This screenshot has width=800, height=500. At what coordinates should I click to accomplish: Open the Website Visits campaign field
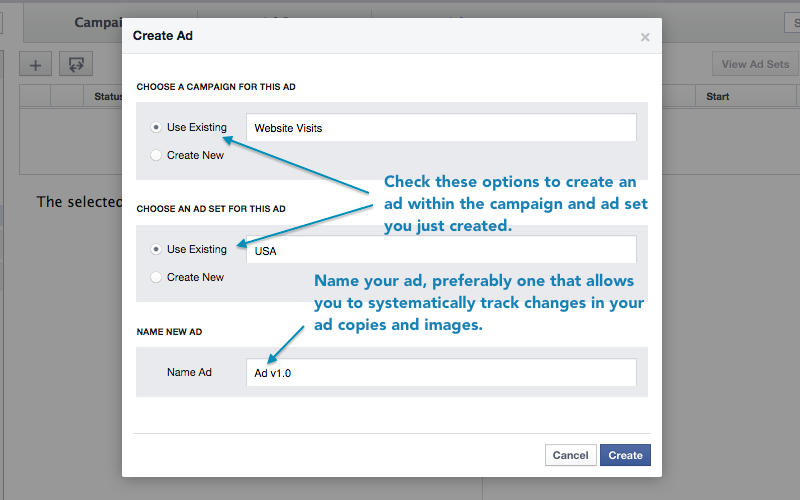point(441,128)
